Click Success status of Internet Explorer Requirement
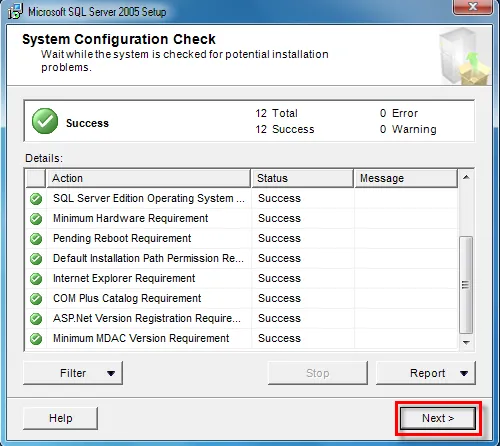Viewport: 500px width, 446px height. pos(279,278)
